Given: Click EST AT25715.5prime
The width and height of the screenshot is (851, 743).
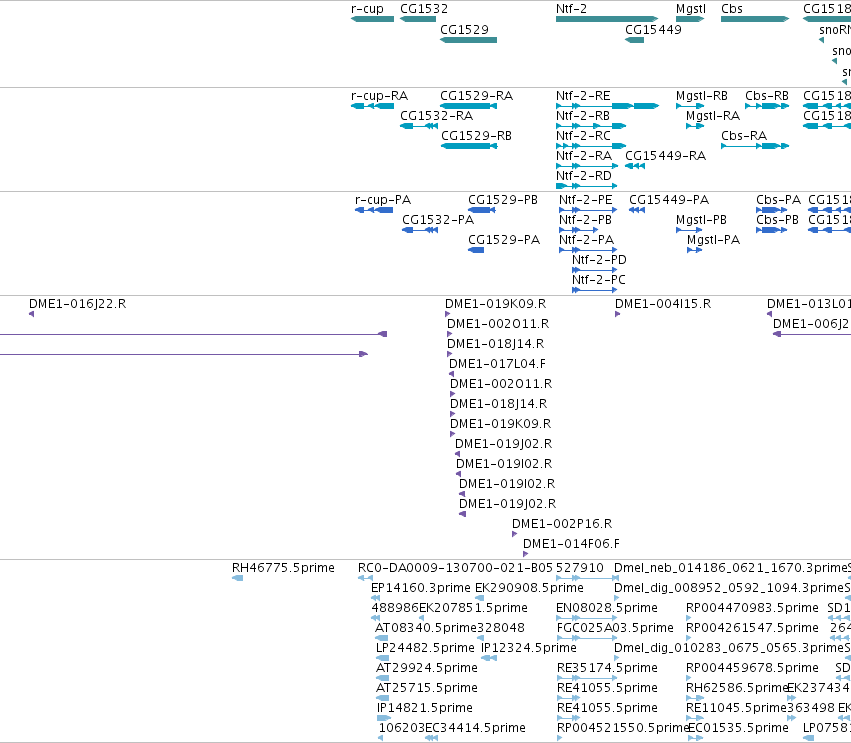Looking at the screenshot, I should click(x=383, y=698).
